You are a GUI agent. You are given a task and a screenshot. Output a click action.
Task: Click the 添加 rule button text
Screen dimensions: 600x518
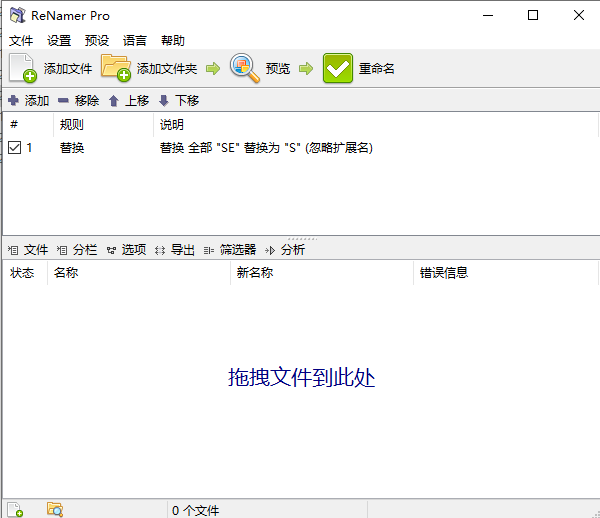37,101
